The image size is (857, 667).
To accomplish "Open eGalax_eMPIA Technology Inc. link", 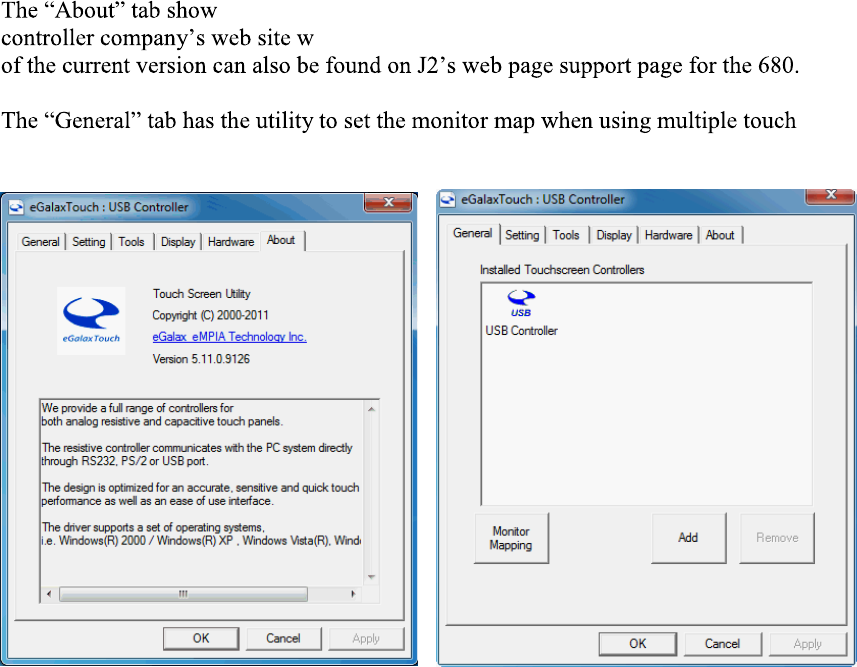I will 230,337.
